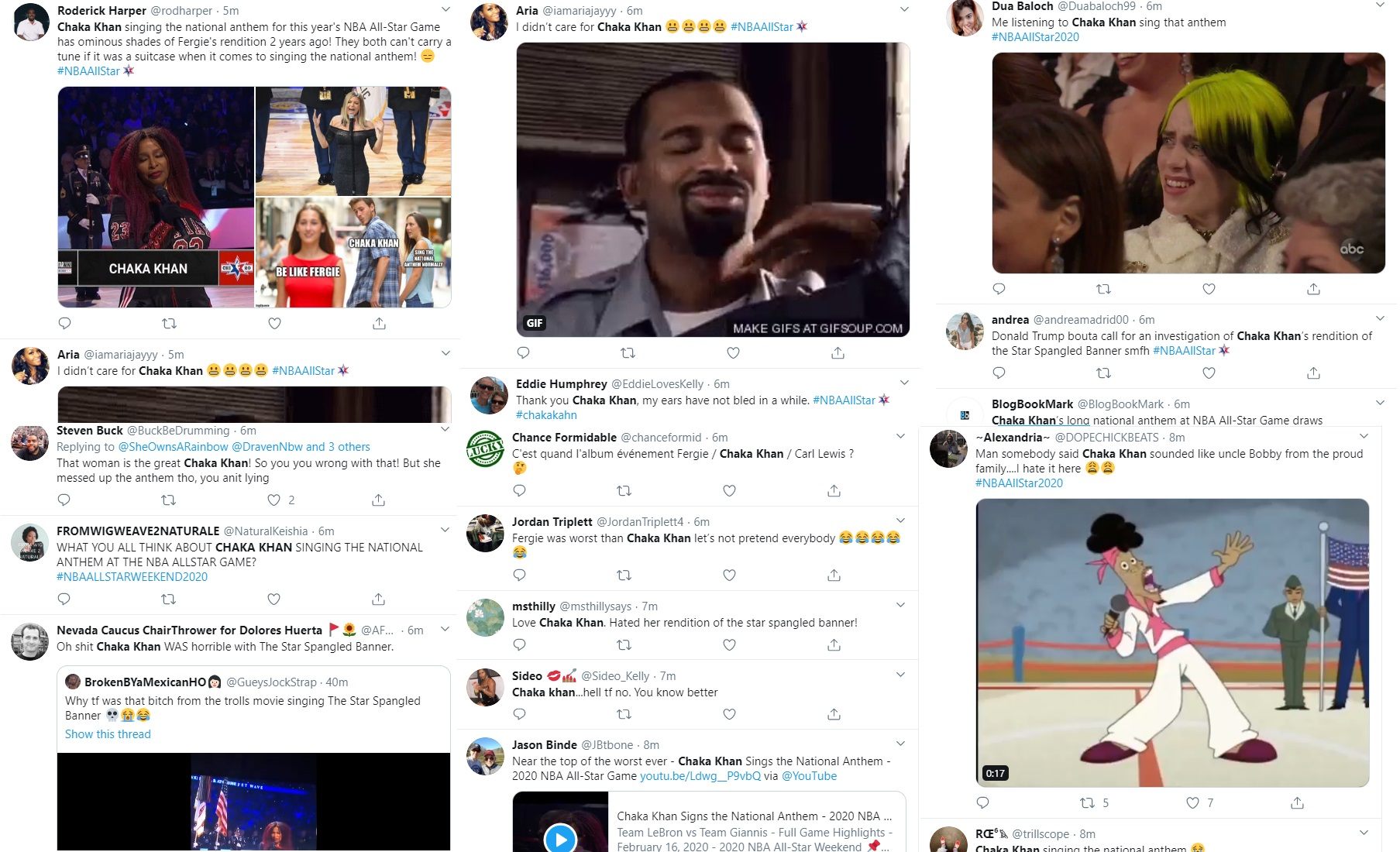Viewport: 1400px width, 852px height.
Task: Reply to Roderick Harper's Chaka Khan tweet
Action: coord(65,323)
